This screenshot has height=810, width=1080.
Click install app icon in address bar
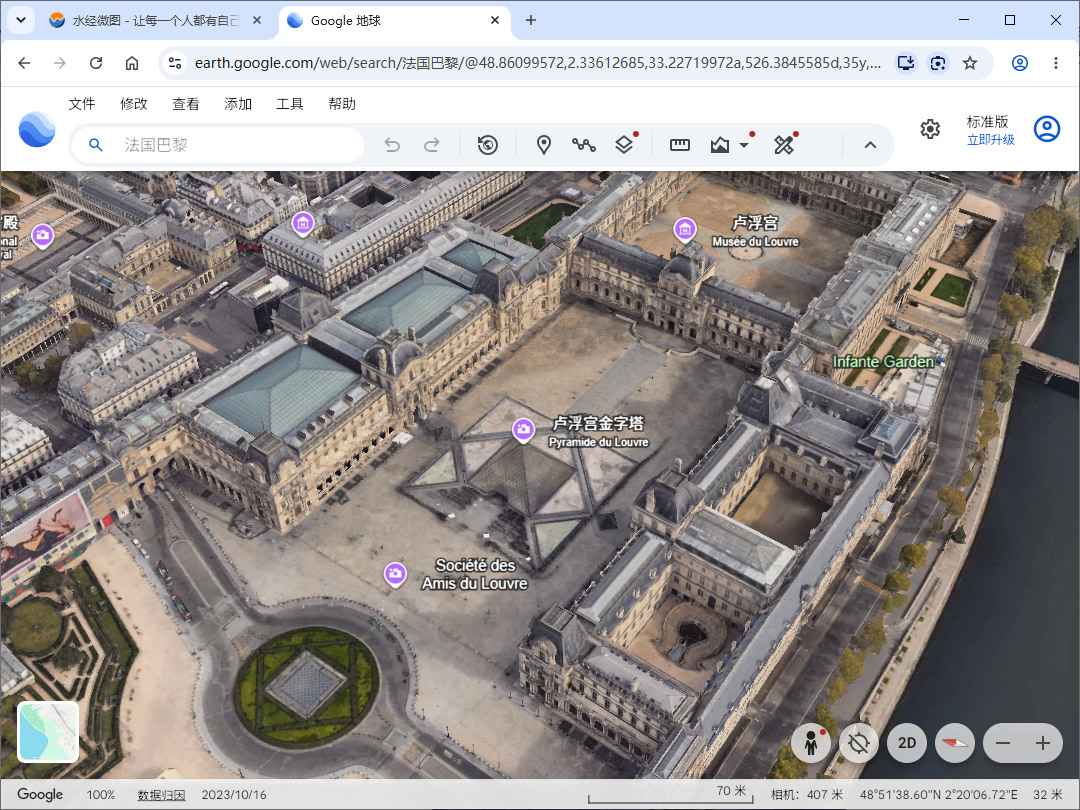click(906, 63)
